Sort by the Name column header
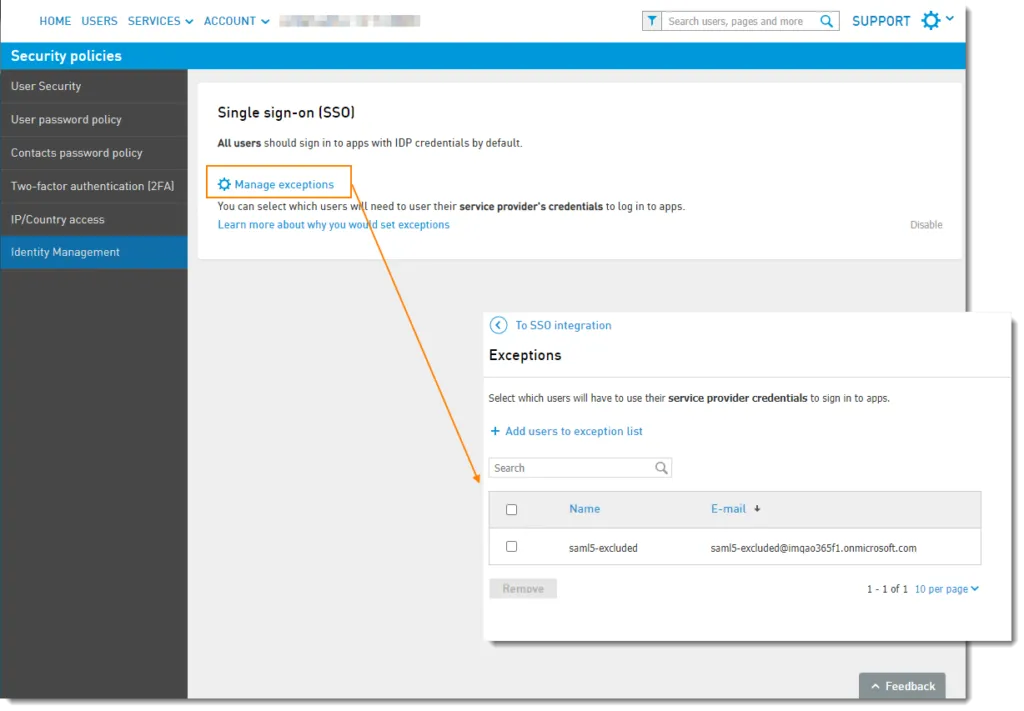The width and height of the screenshot is (1024, 711). click(x=584, y=509)
